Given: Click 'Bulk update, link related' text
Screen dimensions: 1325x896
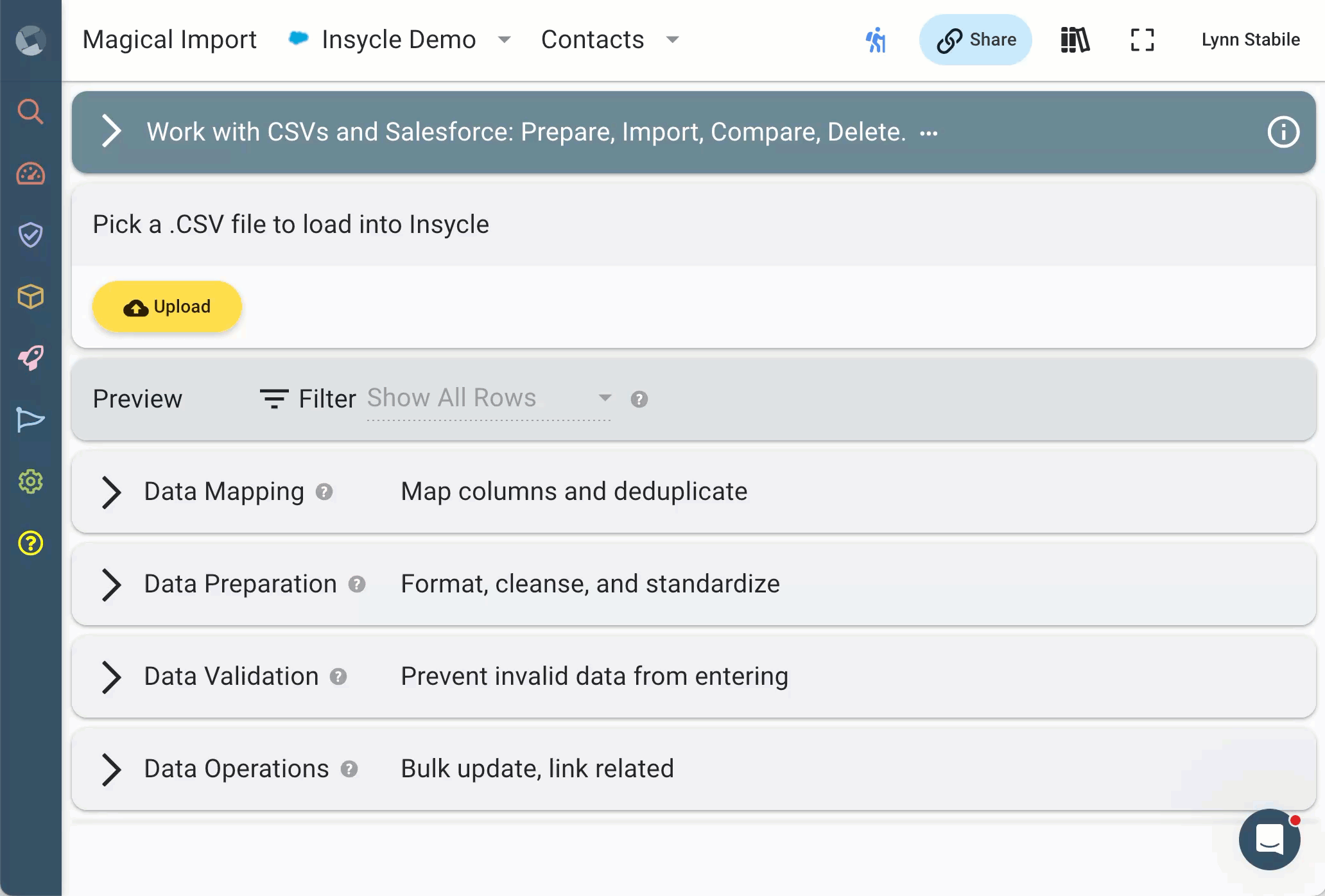Looking at the screenshot, I should [537, 769].
